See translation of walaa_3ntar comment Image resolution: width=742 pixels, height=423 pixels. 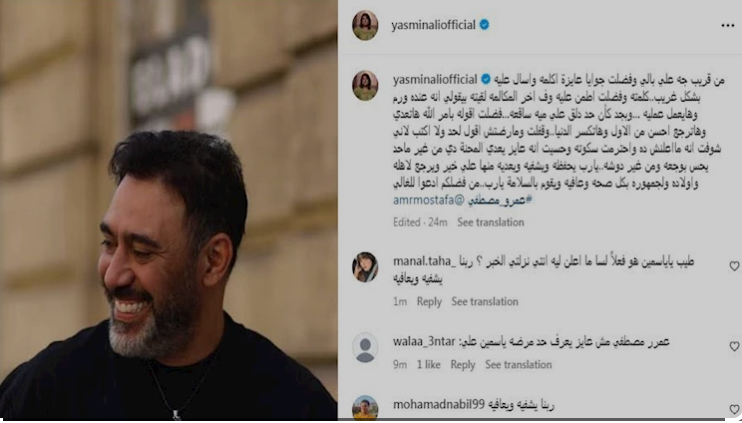click(x=518, y=364)
